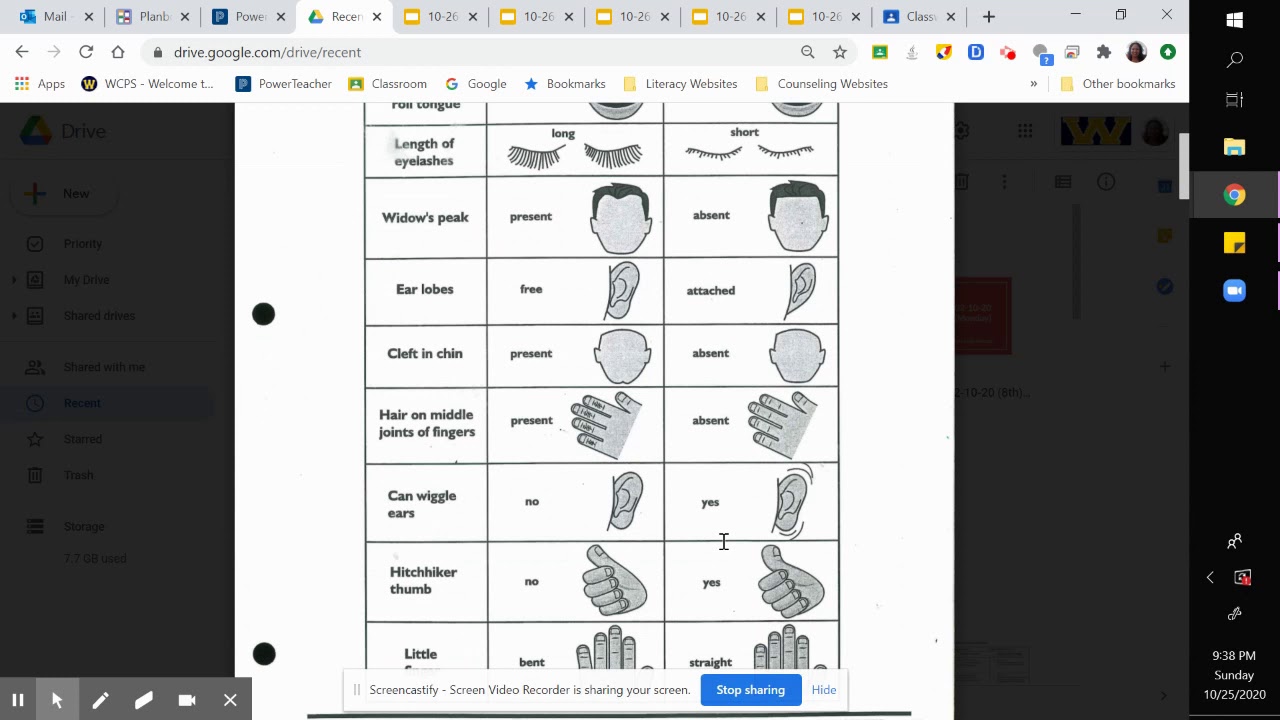Screen dimensions: 1280x720
Task: Reload the current page
Action: pyautogui.click(x=86, y=52)
